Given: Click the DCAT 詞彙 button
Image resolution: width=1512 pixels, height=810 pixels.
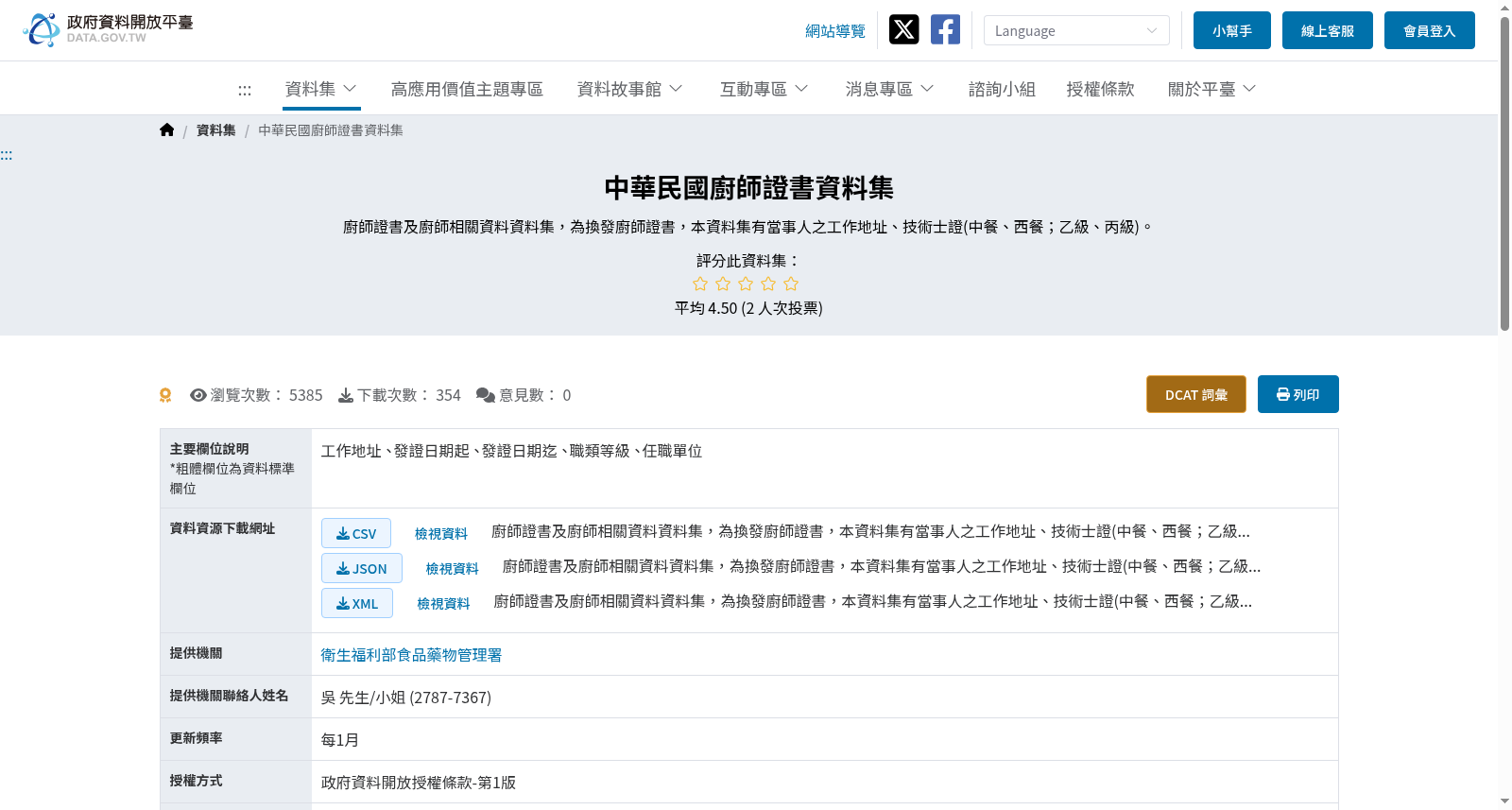Looking at the screenshot, I should [x=1196, y=394].
